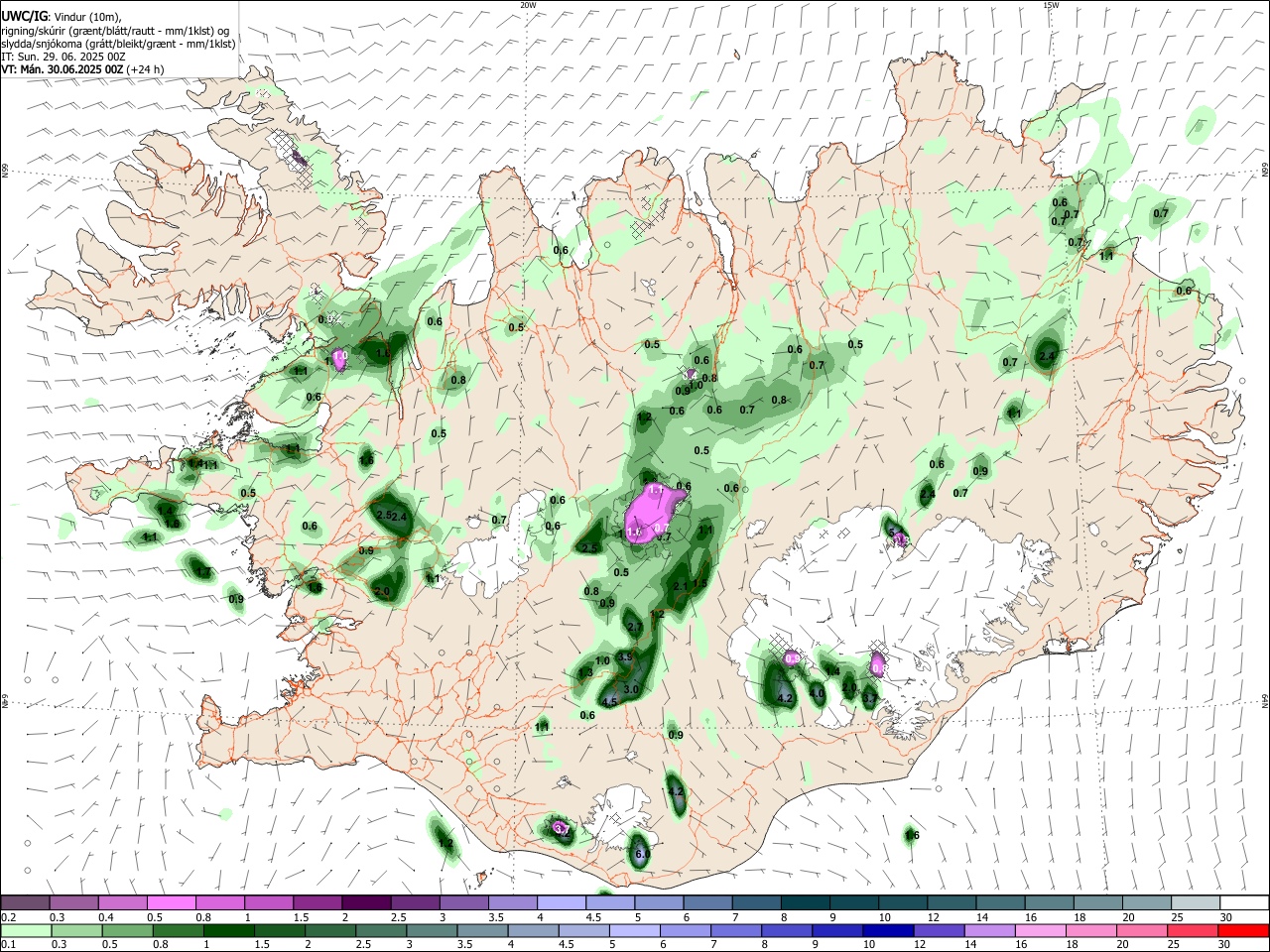Click the '66N' latitude label on right edge

pyautogui.click(x=1265, y=171)
